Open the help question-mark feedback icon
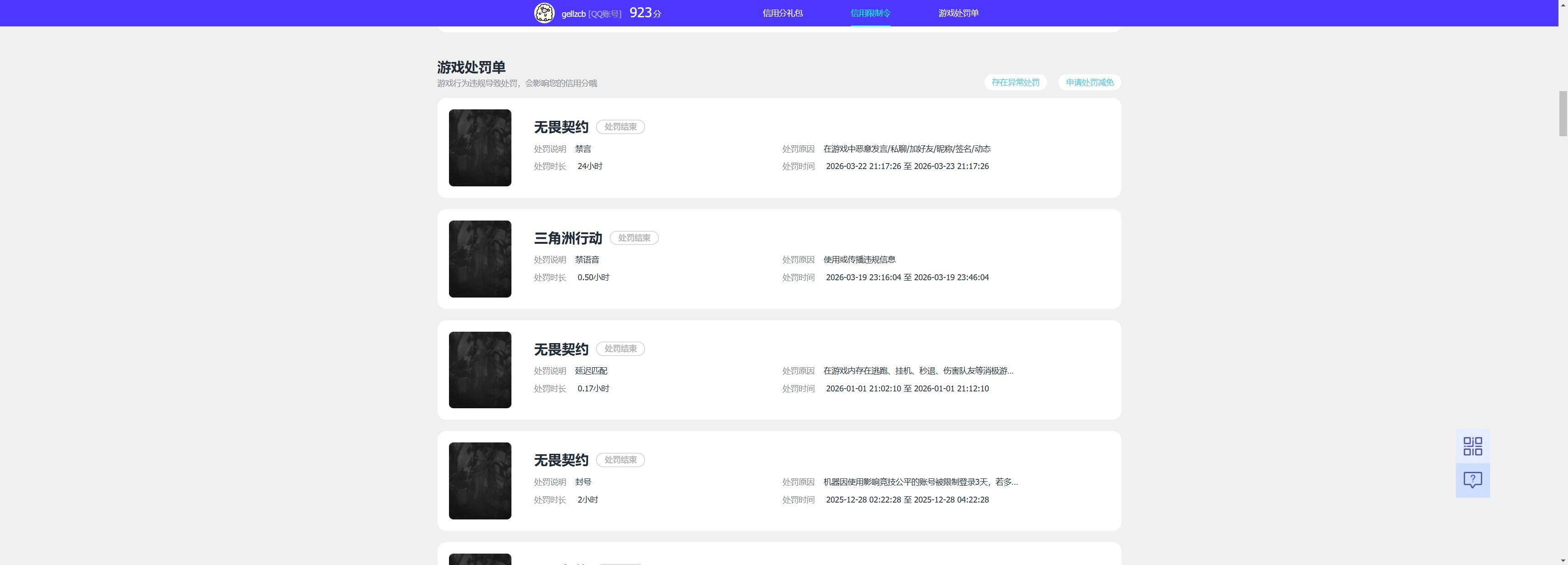1568x565 pixels. tap(1472, 480)
